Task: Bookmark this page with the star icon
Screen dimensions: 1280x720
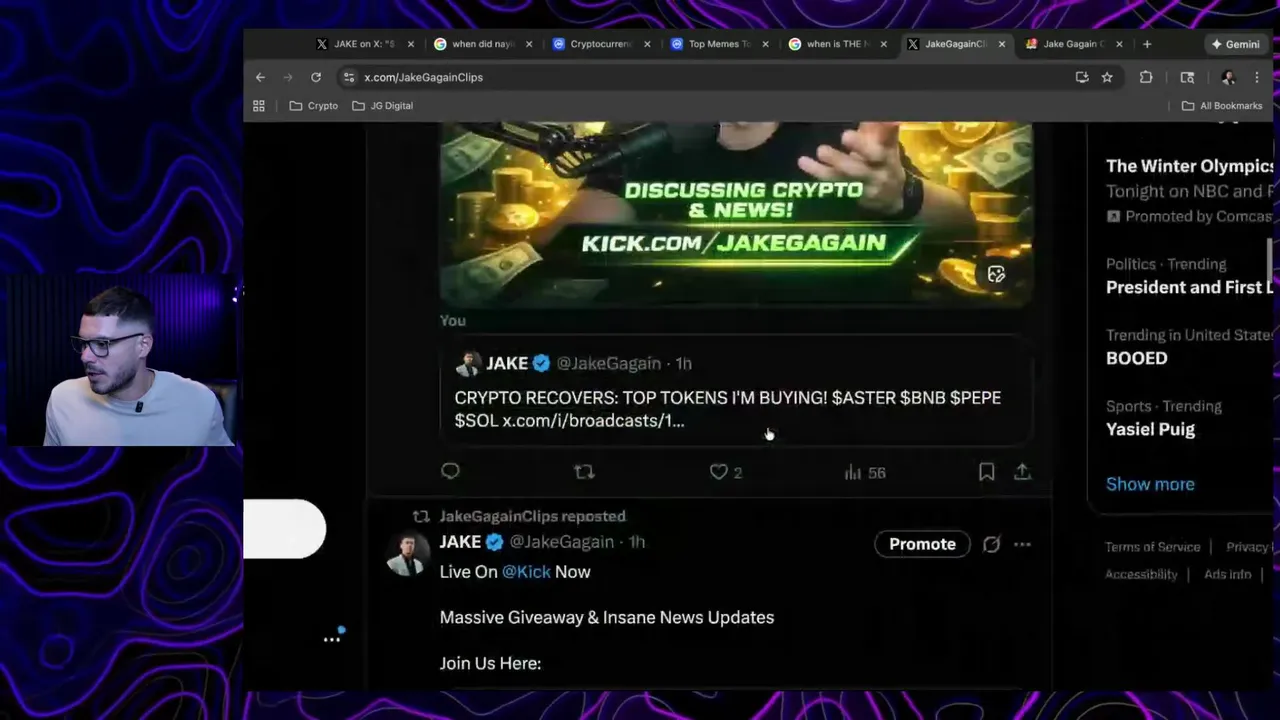Action: tap(1107, 77)
